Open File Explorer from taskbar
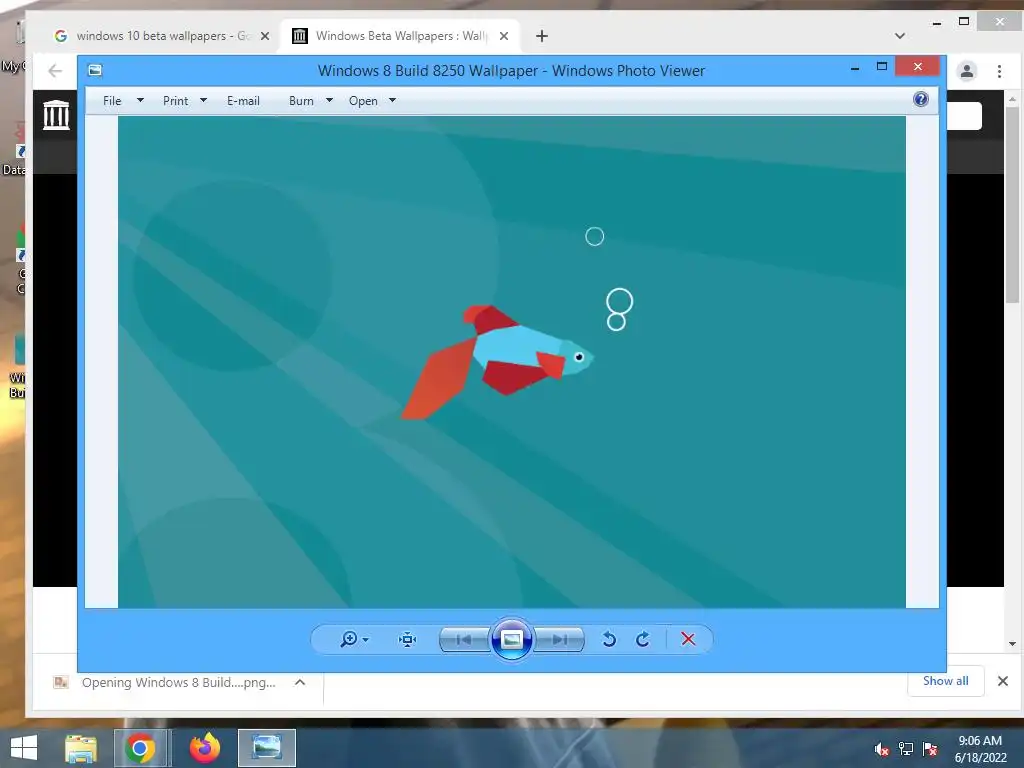This screenshot has height=768, width=1024. click(x=80, y=748)
